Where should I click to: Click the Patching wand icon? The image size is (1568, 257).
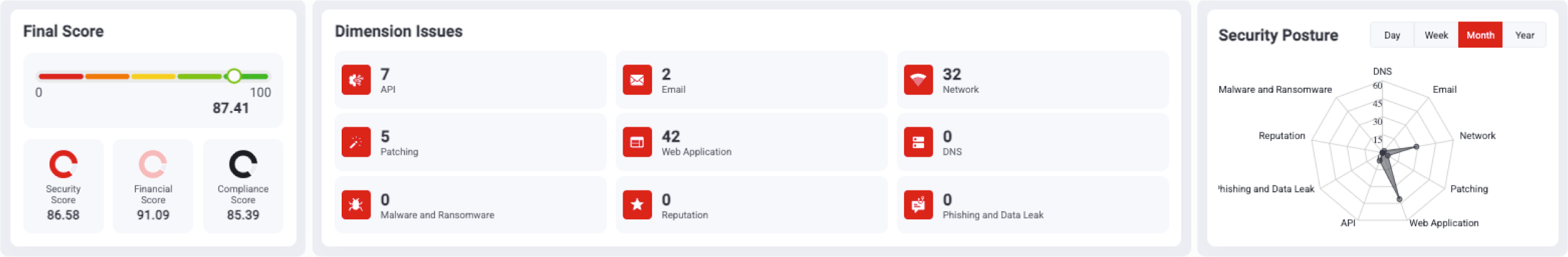356,142
